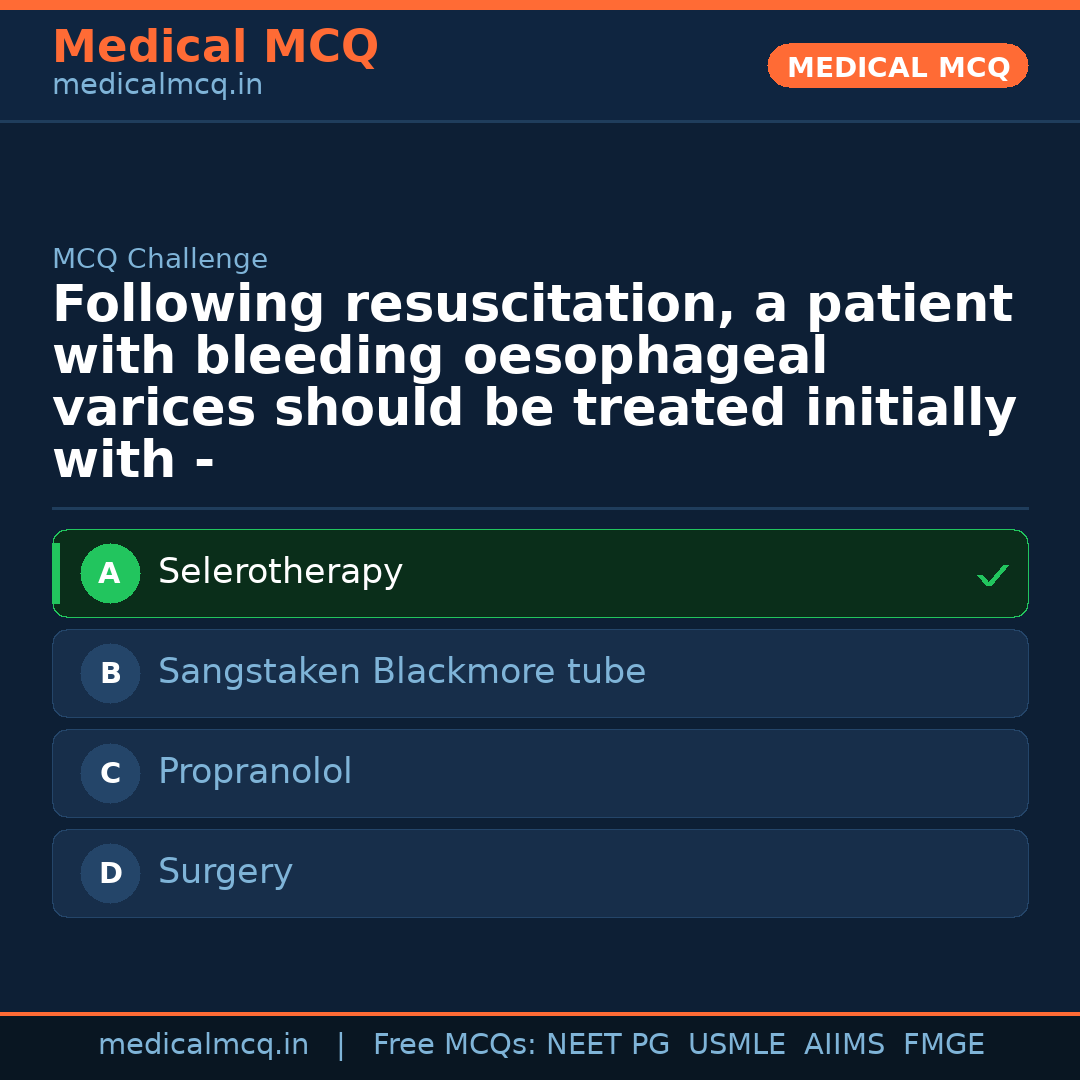Click the USMLE footer label

736,1045
